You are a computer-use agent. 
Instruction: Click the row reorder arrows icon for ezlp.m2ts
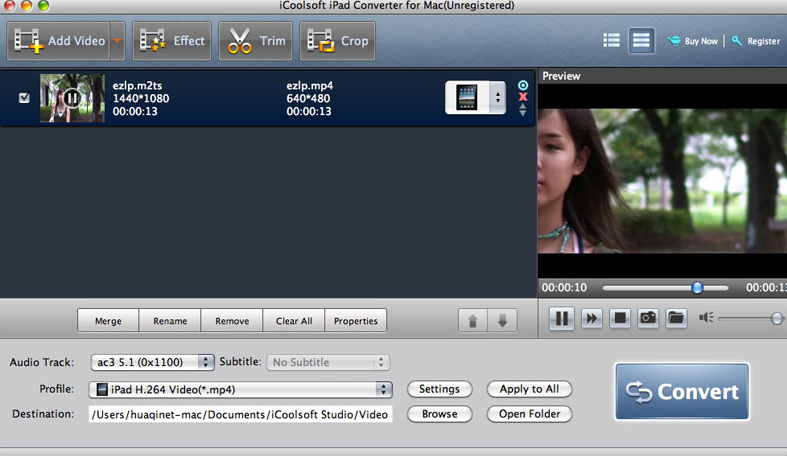click(523, 109)
